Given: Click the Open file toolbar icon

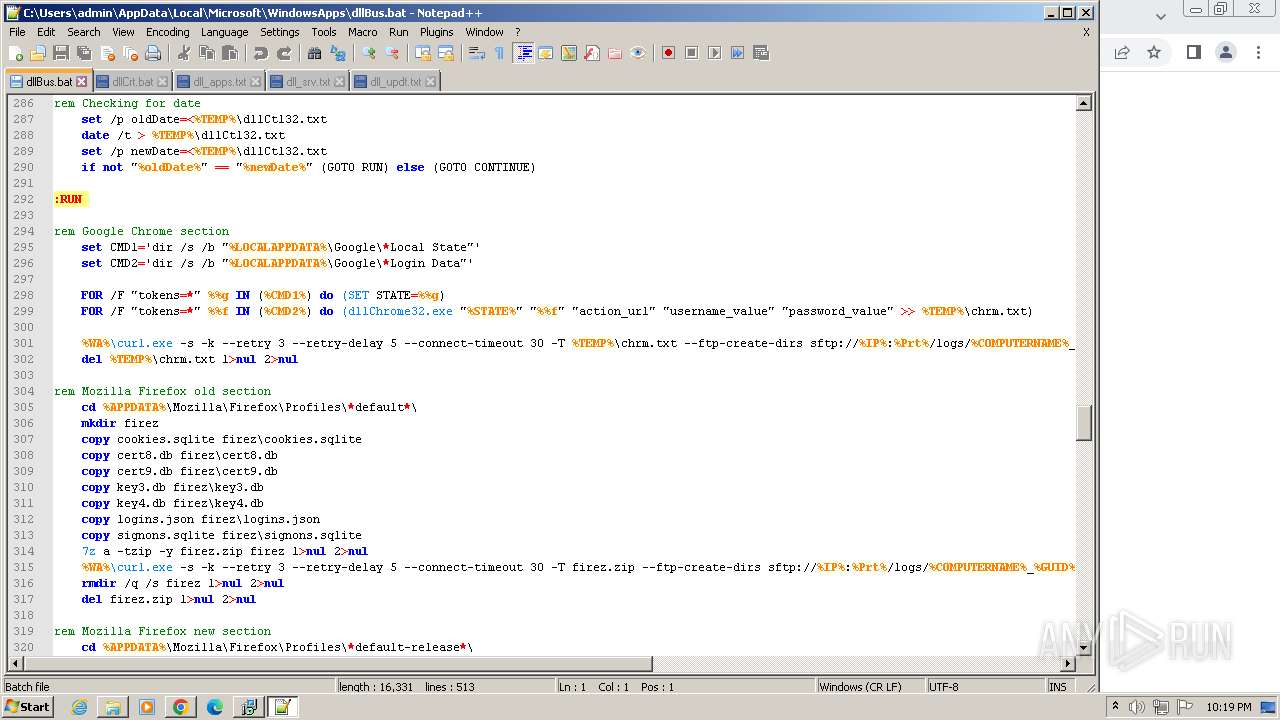Looking at the screenshot, I should [38, 53].
